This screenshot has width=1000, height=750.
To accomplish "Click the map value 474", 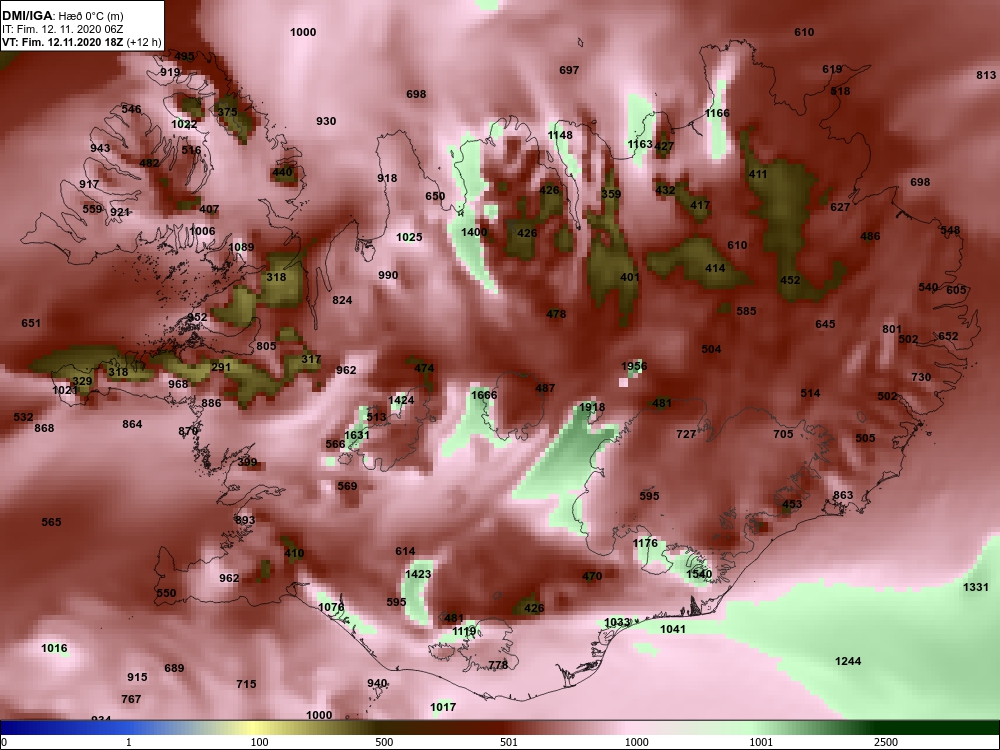I will click(424, 367).
